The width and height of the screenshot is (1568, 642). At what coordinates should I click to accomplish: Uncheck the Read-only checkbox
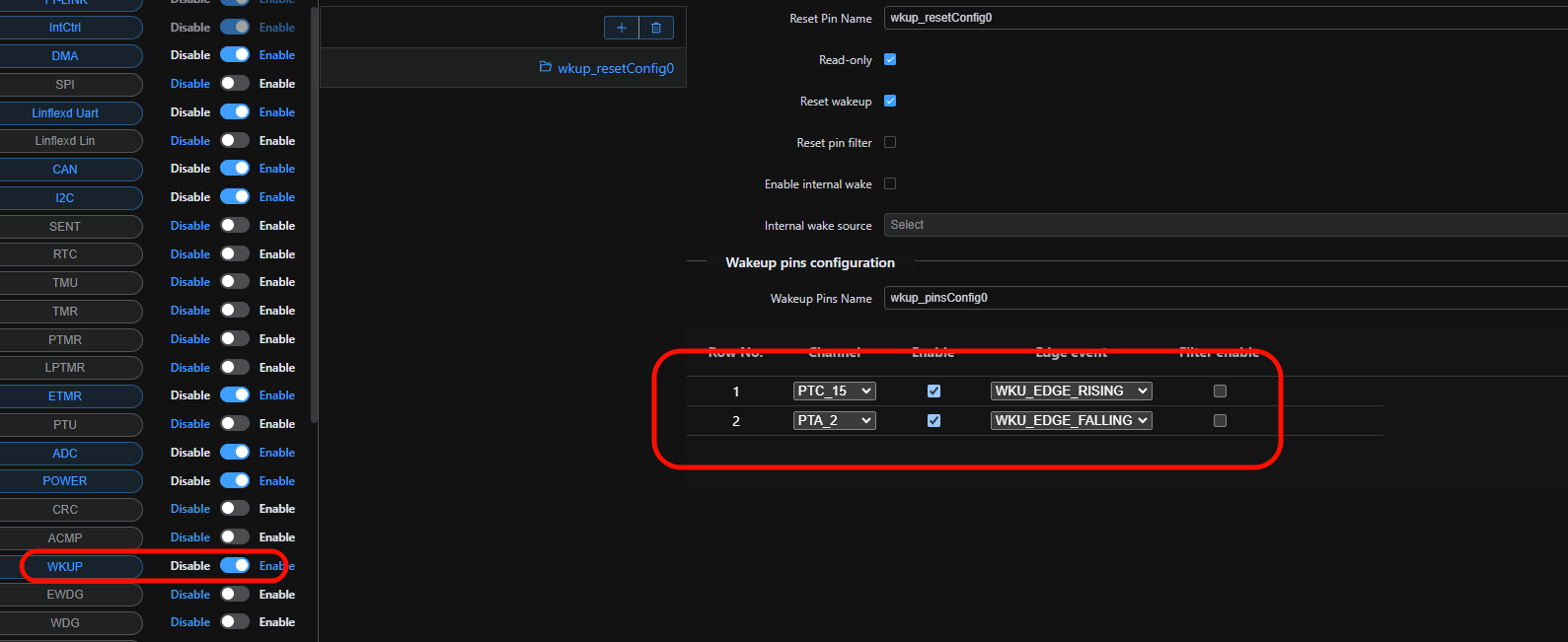(x=890, y=60)
